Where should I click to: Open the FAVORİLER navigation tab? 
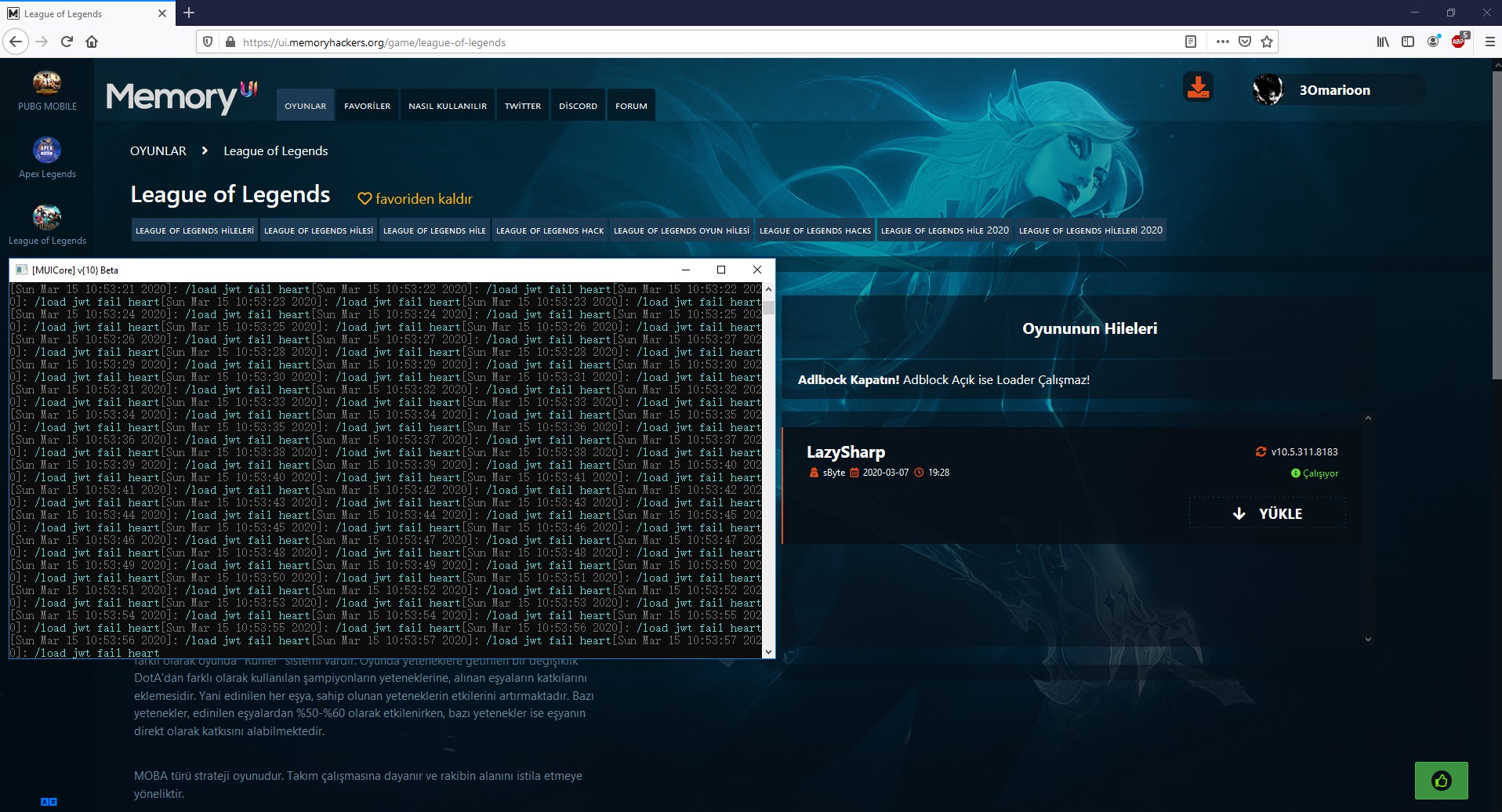(367, 106)
